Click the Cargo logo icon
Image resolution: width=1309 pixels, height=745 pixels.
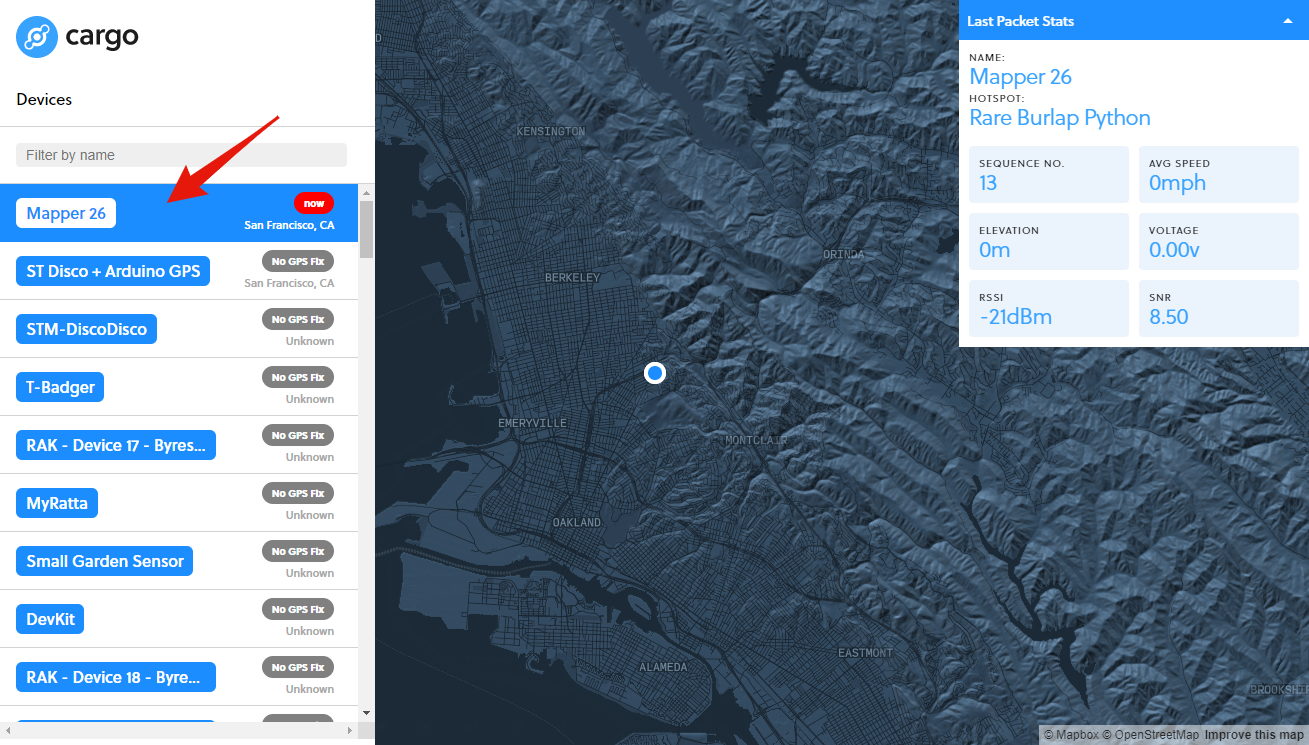36,37
